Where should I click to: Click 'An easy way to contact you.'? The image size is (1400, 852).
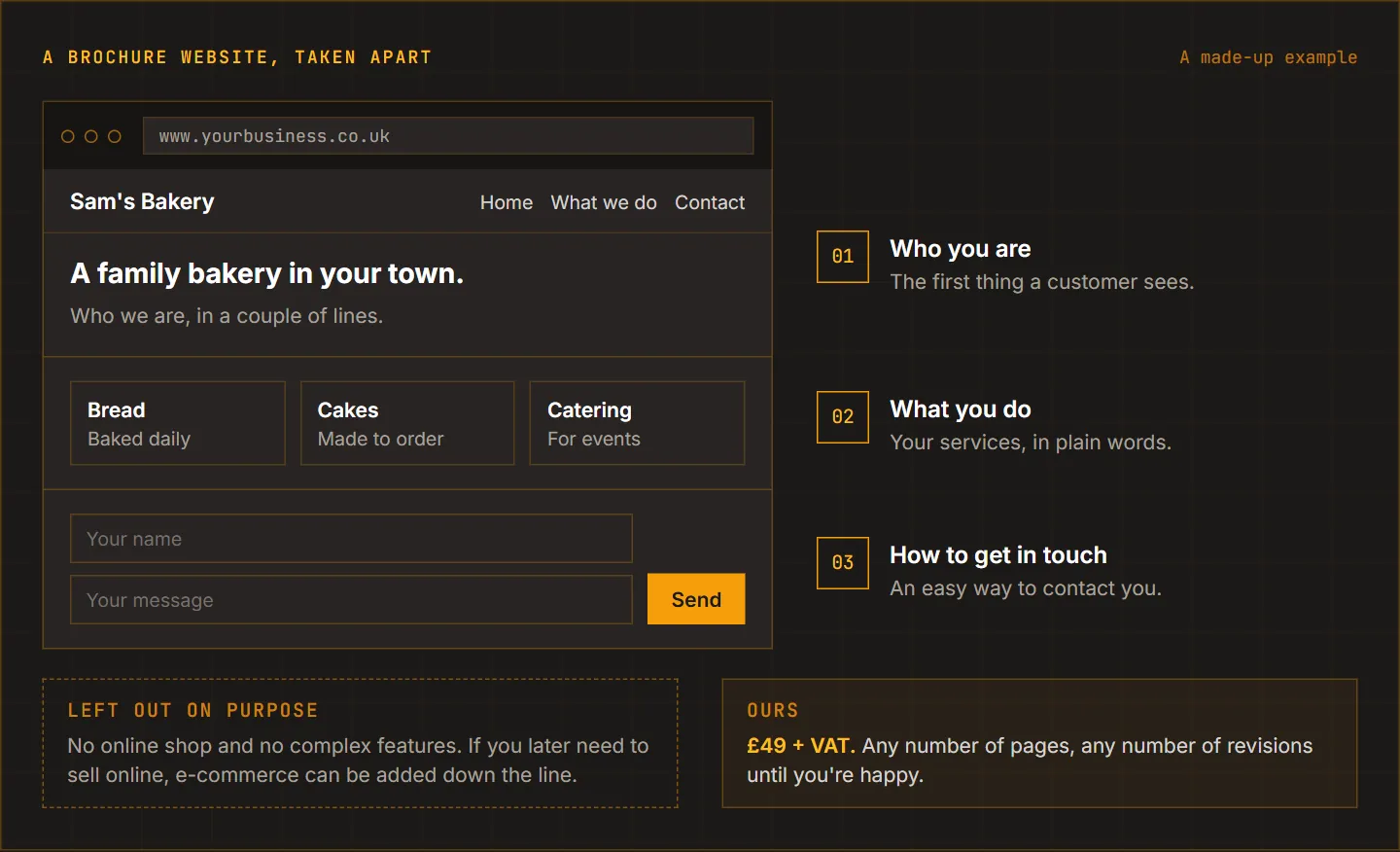(1026, 588)
